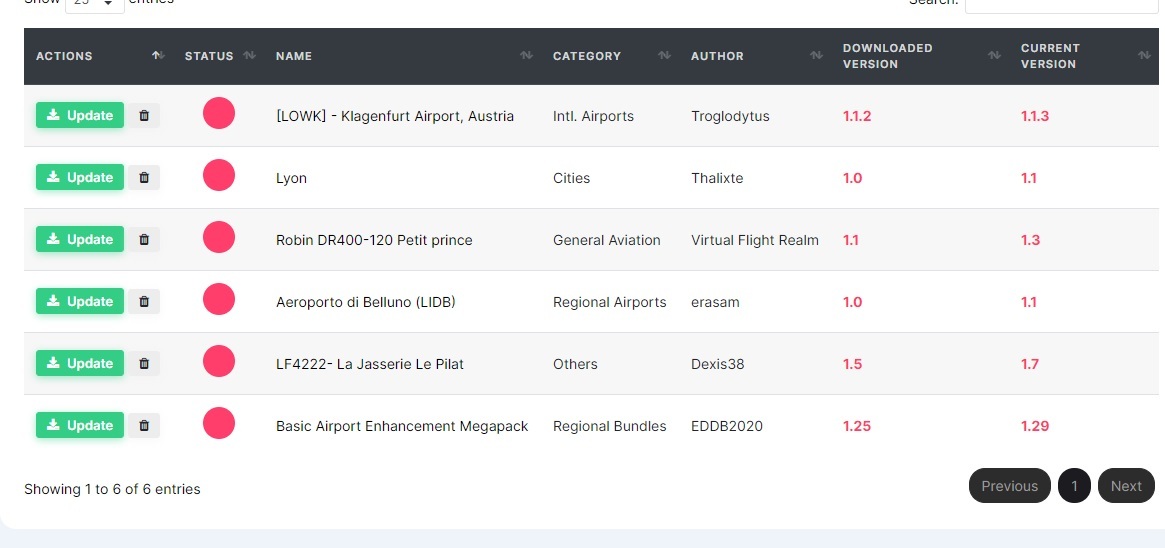Trash the Basic Airport Enhancement Megapack entry

point(144,426)
